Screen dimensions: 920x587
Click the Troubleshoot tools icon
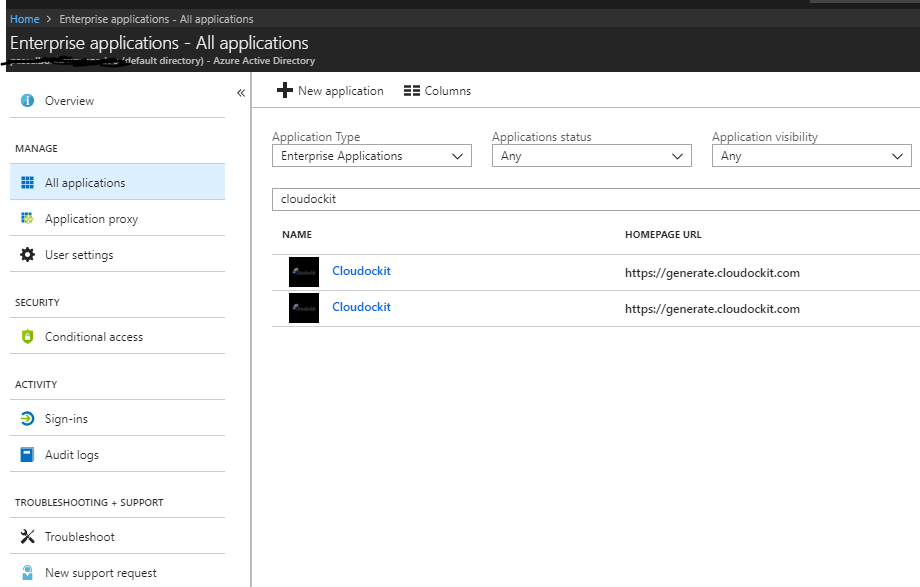[27, 537]
